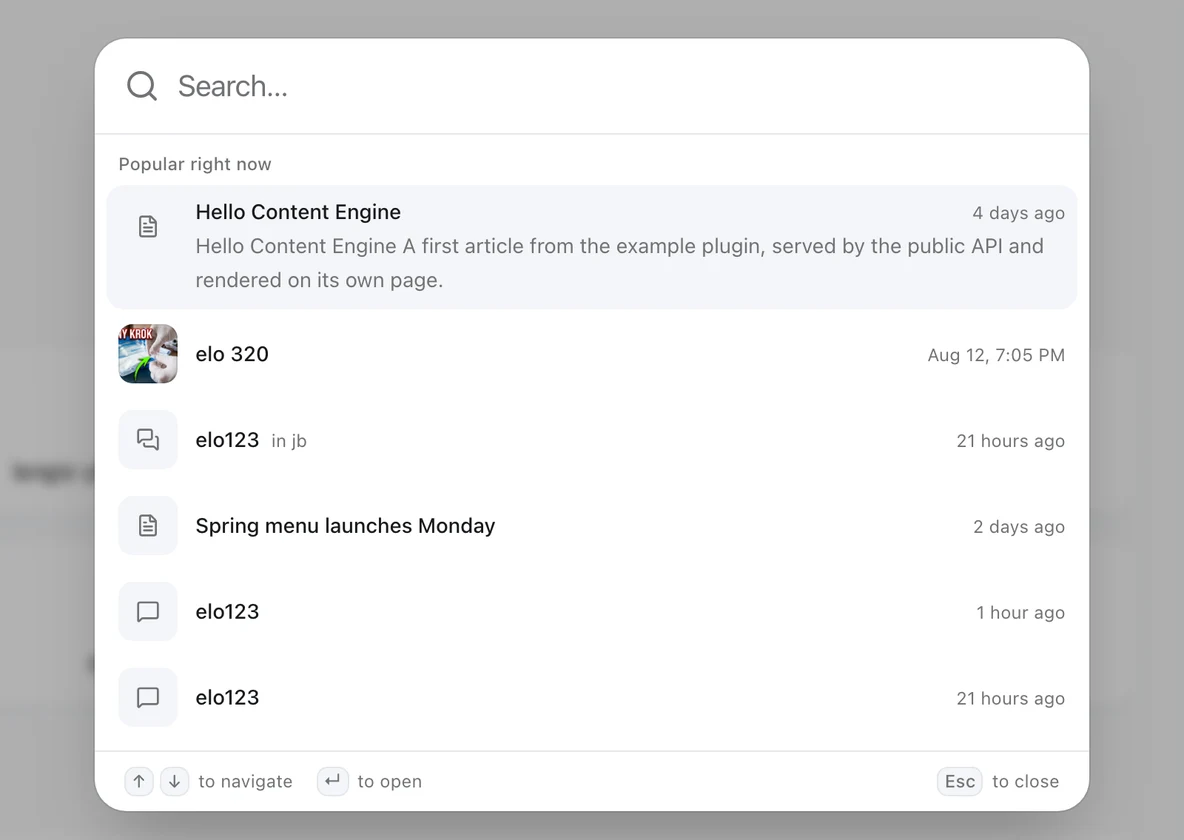The image size is (1184, 840).
Task: Click the conversation icon beside elo123 in jb
Action: tap(148, 440)
